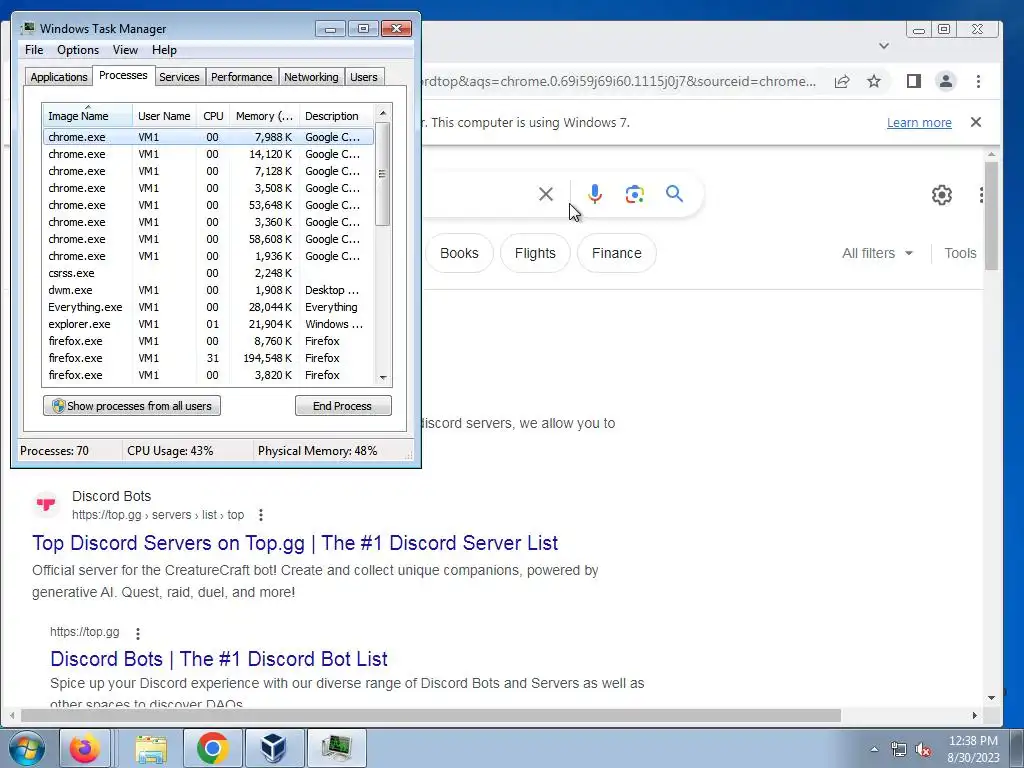The width and height of the screenshot is (1024, 768).
Task: Select the csrss.exe process row
Action: click(208, 273)
